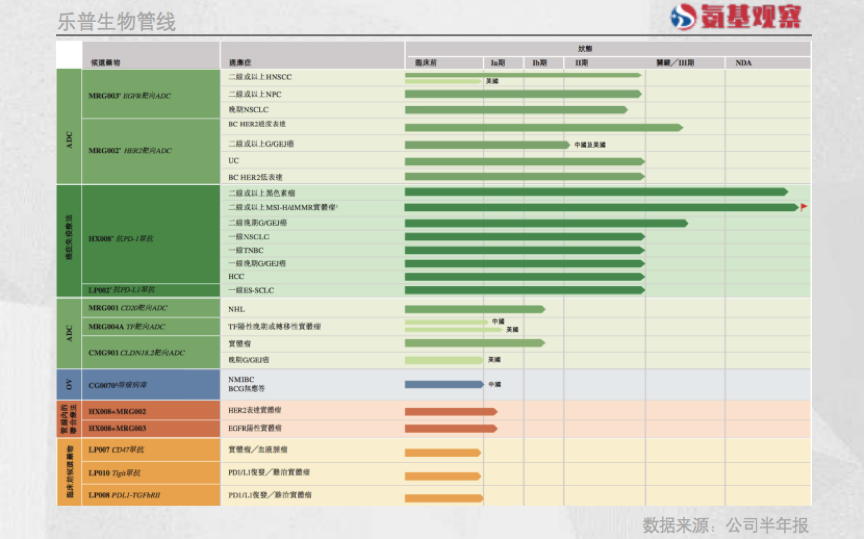Click the 氨基观察 logo
This screenshot has width=864, height=539.
click(x=736, y=17)
